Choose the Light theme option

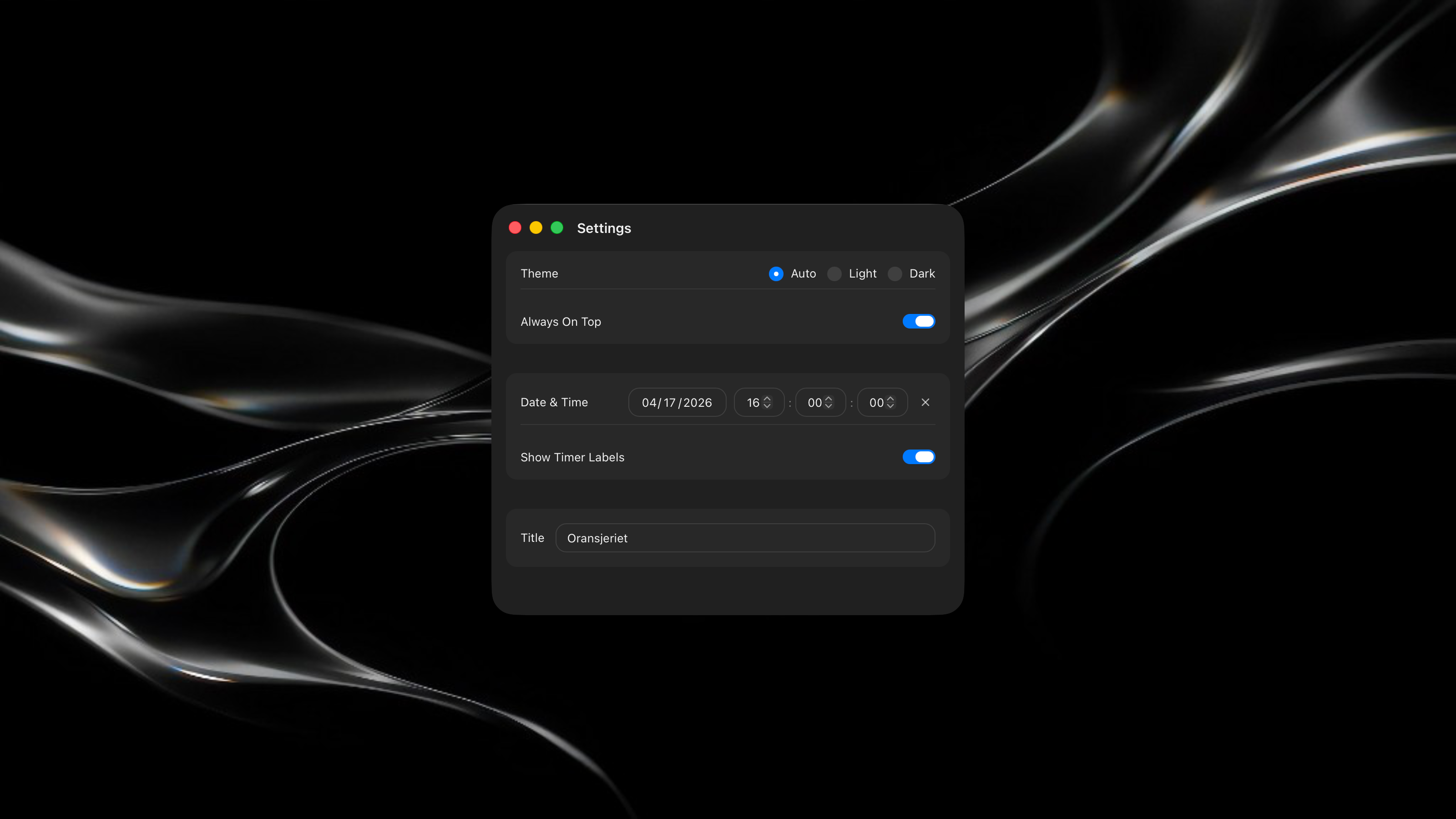click(834, 273)
